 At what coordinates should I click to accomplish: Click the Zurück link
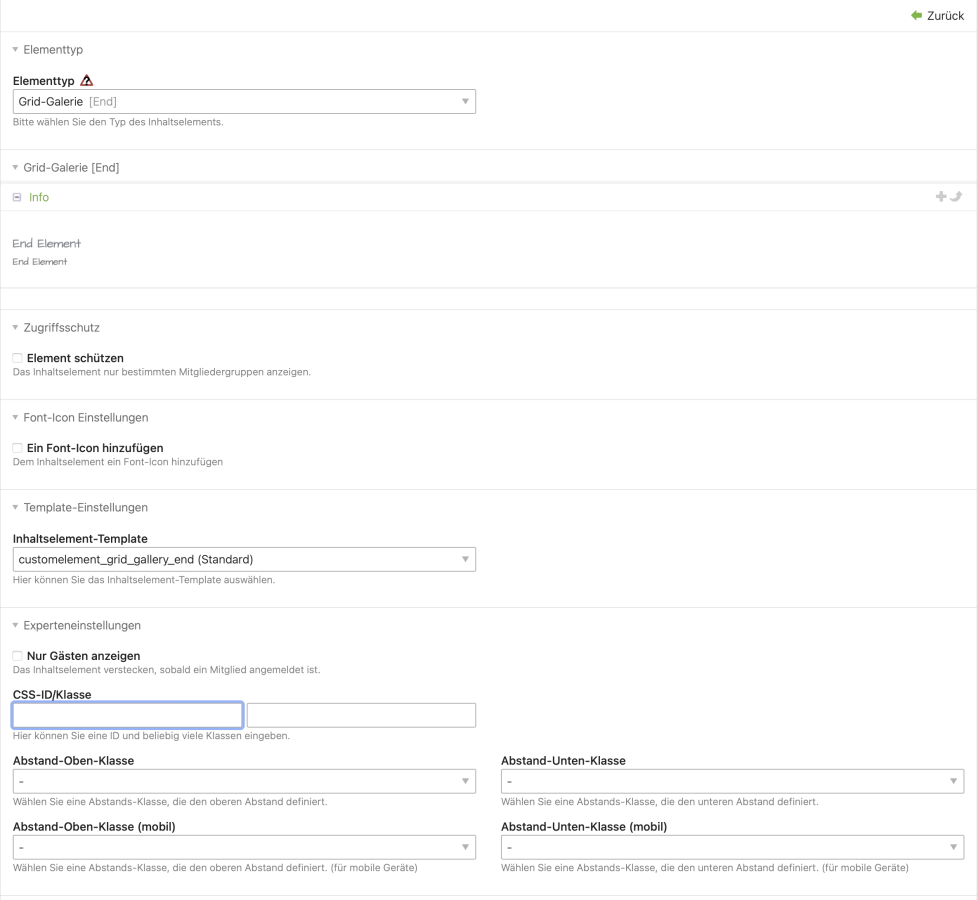(945, 16)
